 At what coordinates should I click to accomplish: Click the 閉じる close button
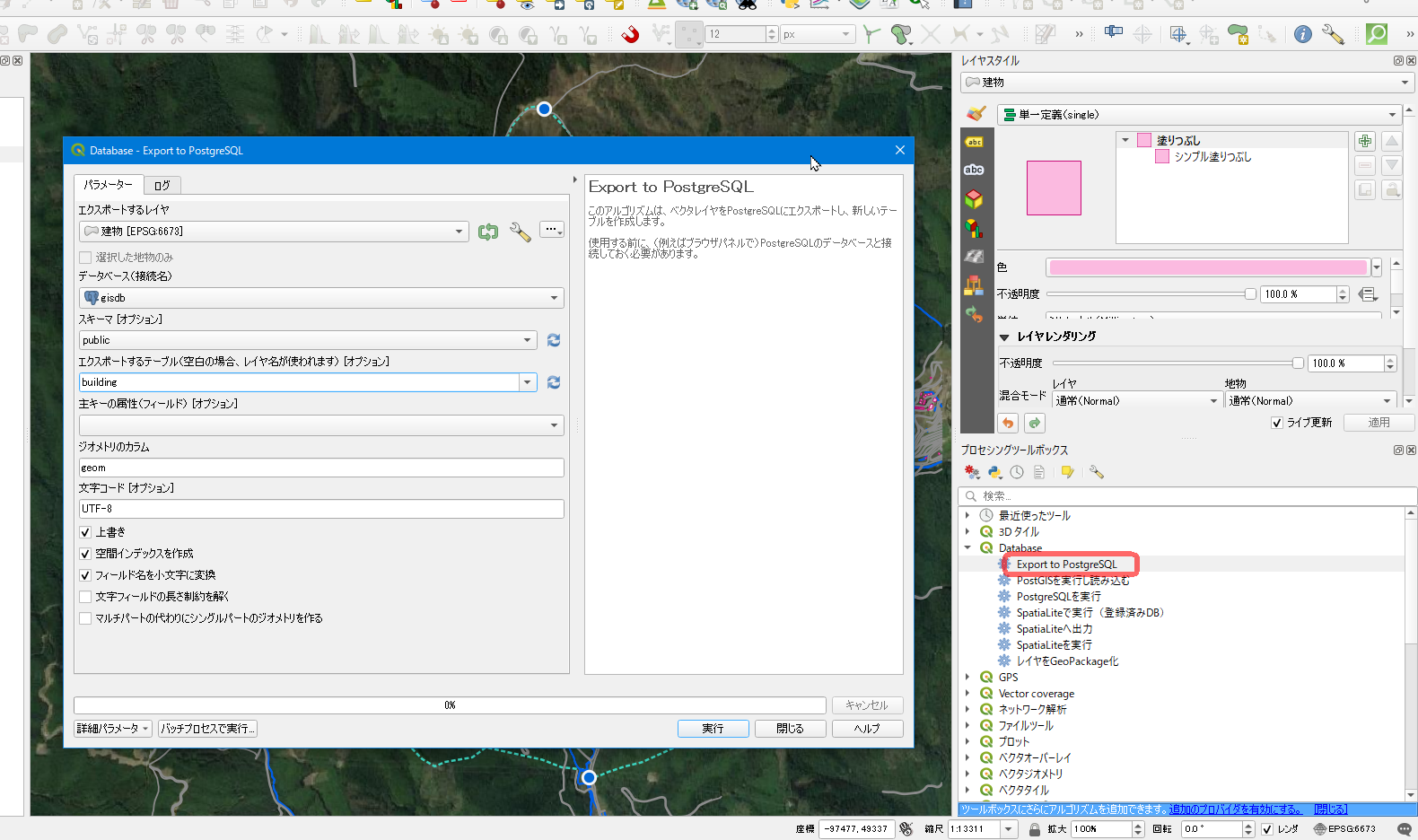point(791,729)
